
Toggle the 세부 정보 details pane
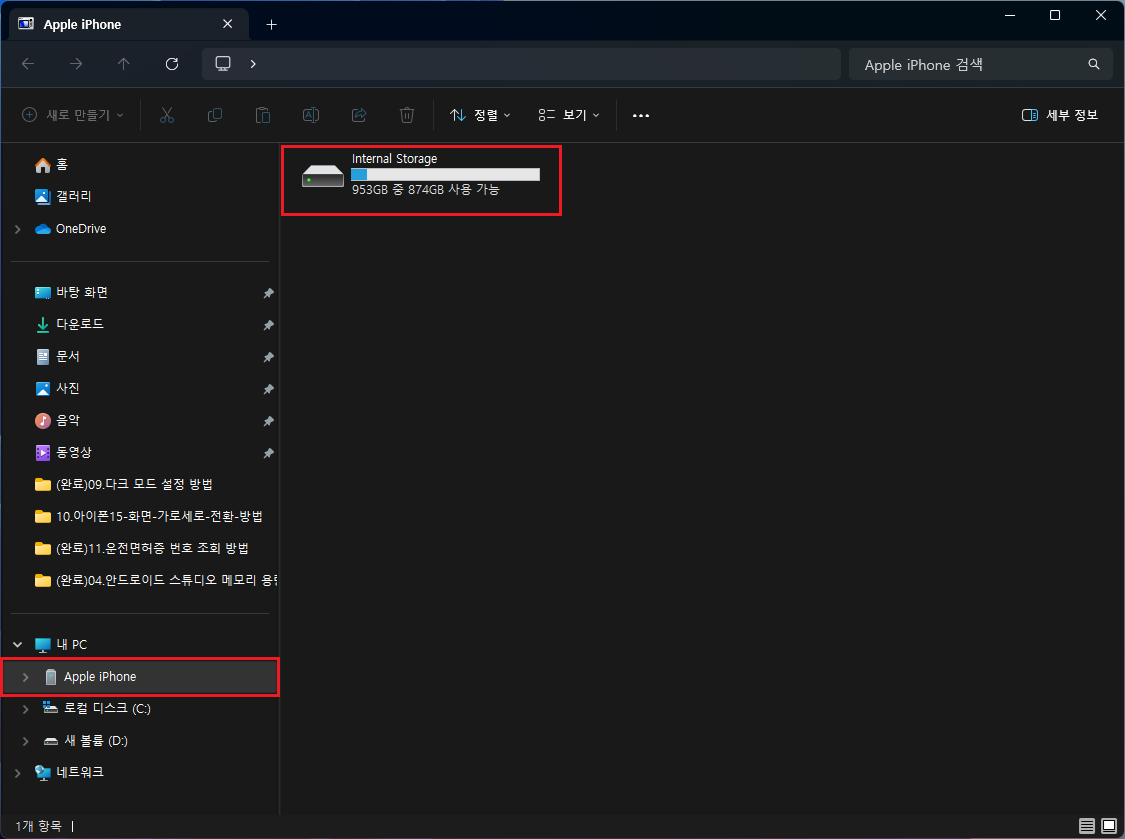click(1060, 115)
